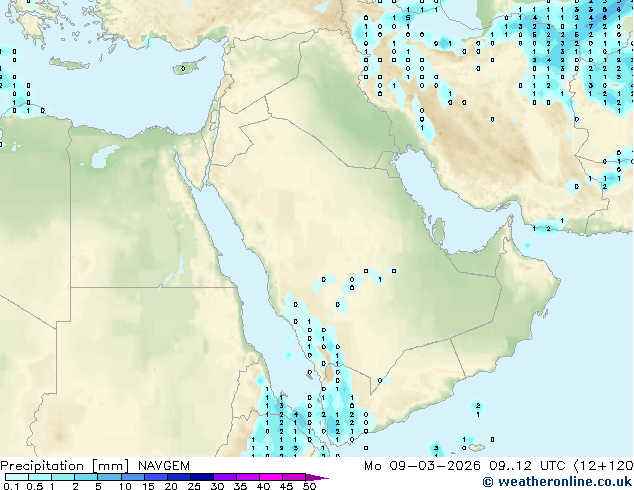Click the over-50 mm arrow end of legend
This screenshot has height=490, width=634.
coord(317,477)
